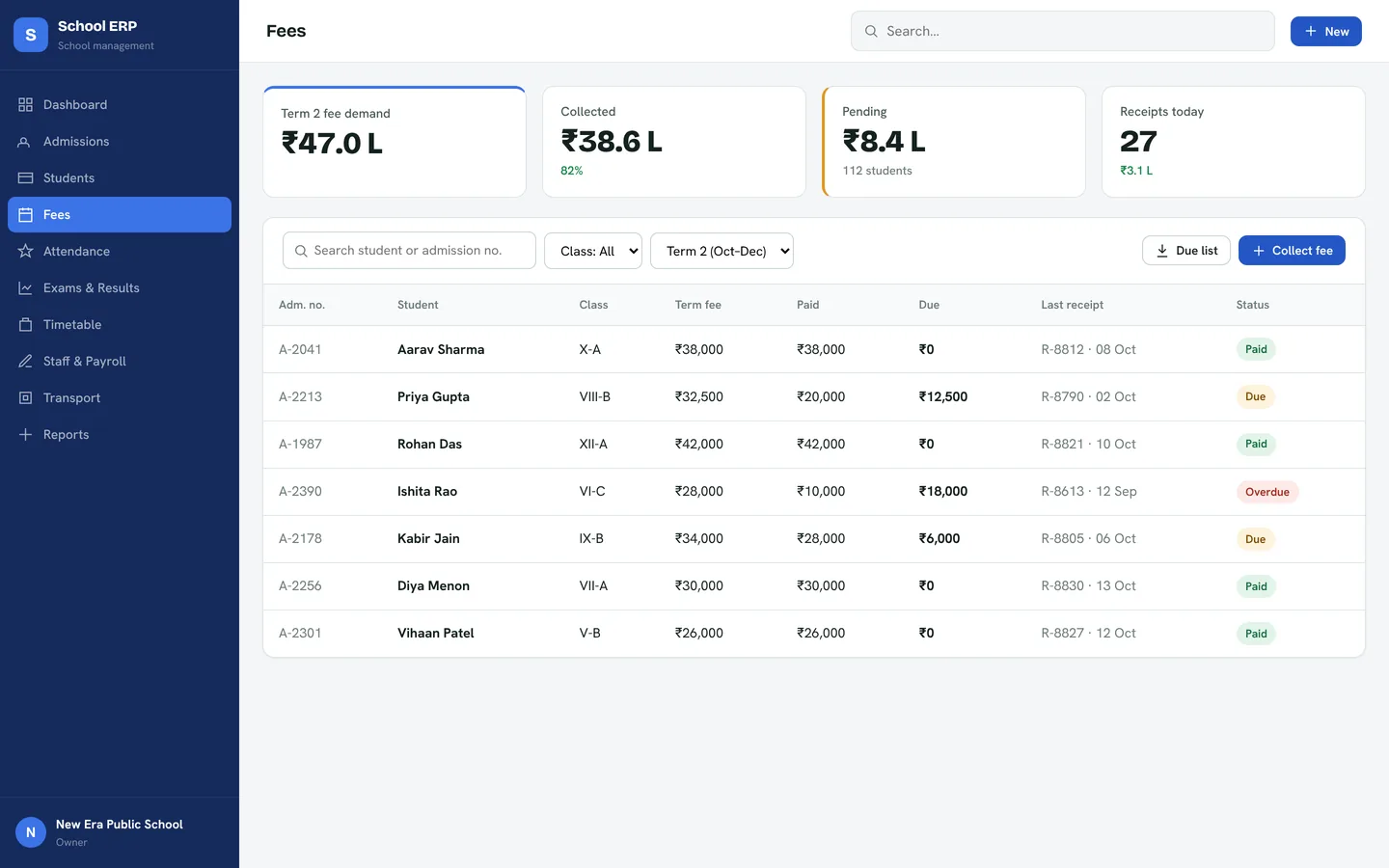Click the Students card icon
1389x868 pixels.
coord(26,177)
